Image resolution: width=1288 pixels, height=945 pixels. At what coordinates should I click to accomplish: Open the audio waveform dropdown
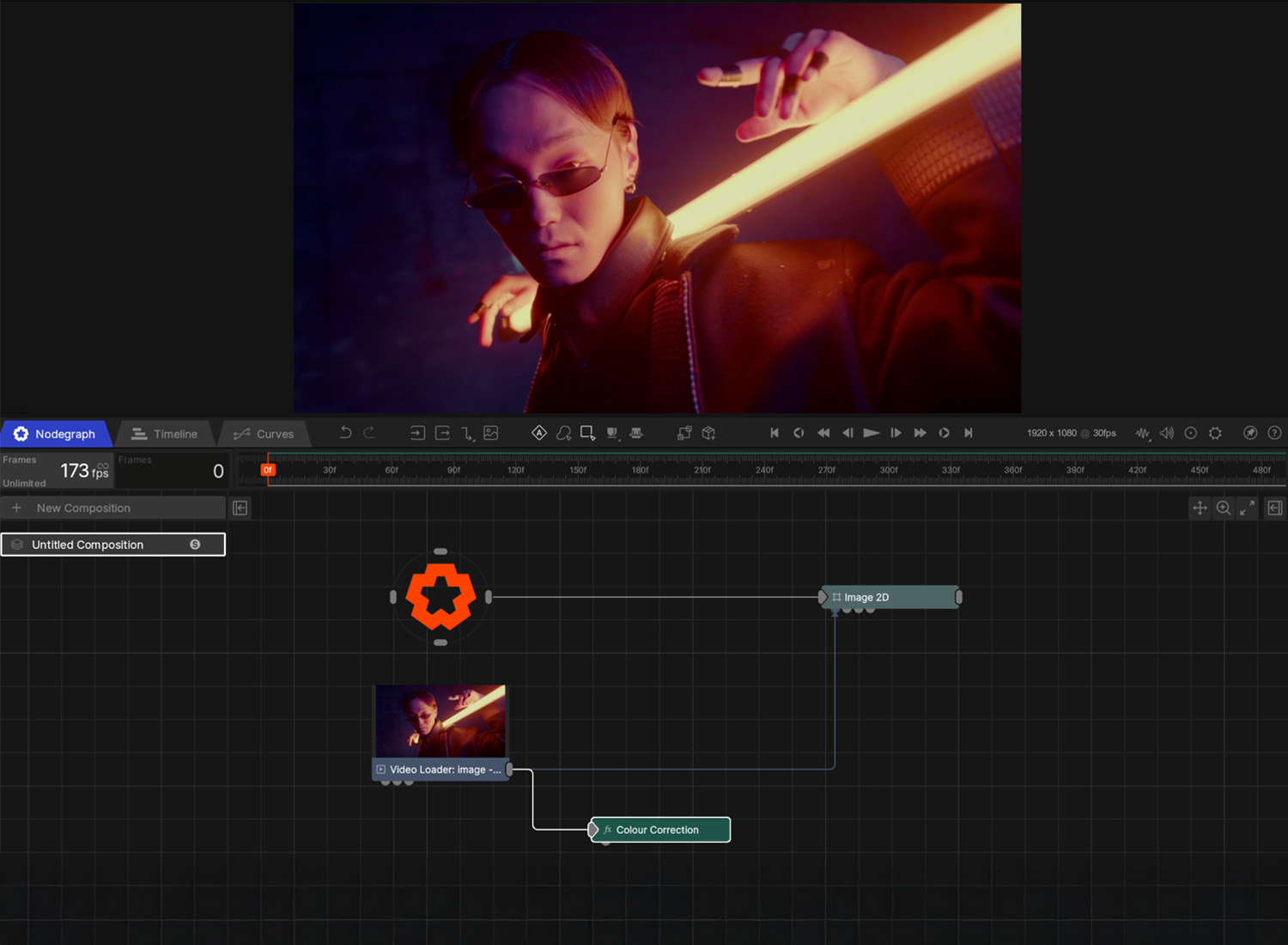(x=1142, y=433)
